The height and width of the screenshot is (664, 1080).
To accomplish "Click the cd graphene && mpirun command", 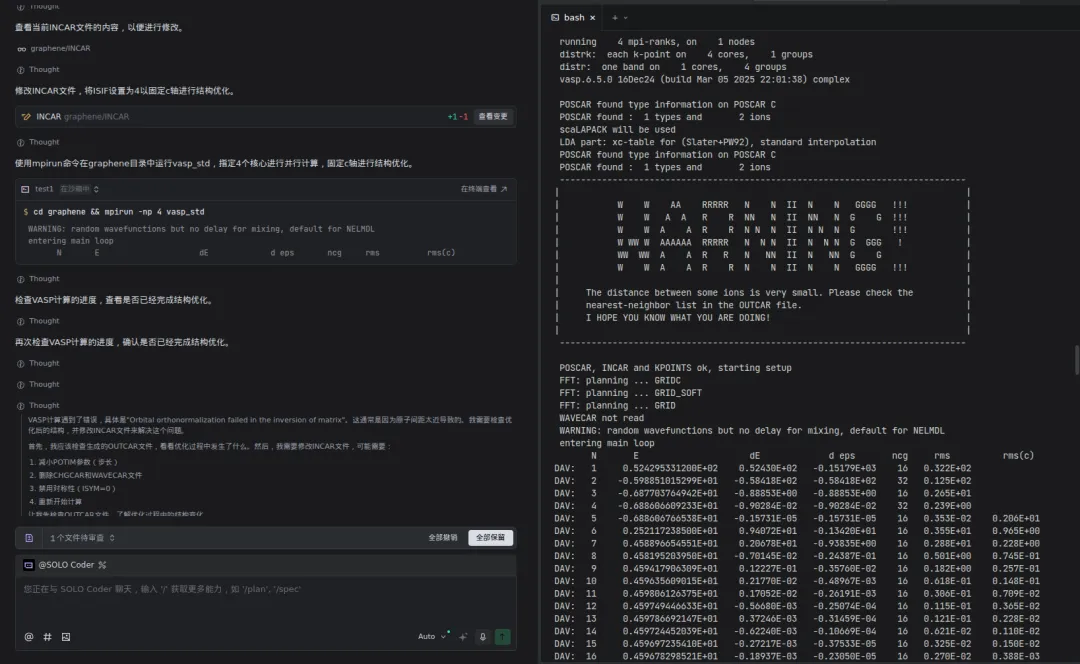I will click(x=118, y=212).
